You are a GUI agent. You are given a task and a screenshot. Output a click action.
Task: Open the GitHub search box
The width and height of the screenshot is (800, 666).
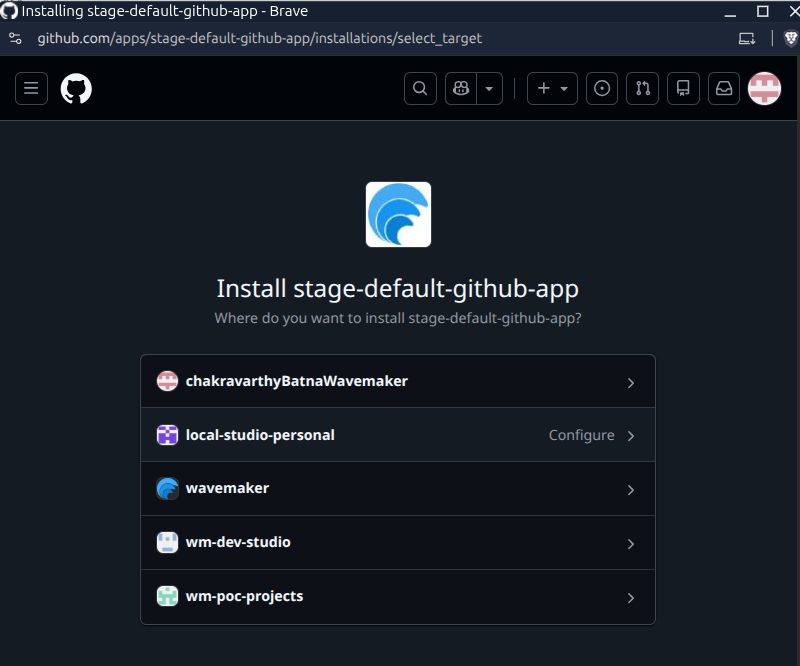tap(420, 88)
